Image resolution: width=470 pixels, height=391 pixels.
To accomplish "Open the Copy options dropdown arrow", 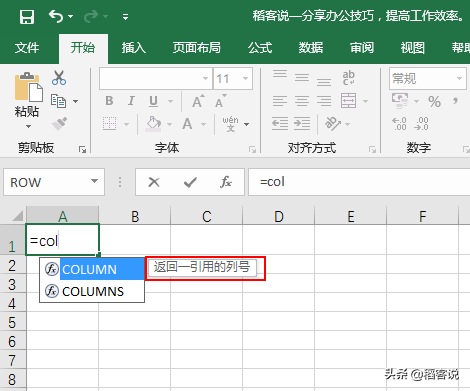I will click(x=76, y=101).
